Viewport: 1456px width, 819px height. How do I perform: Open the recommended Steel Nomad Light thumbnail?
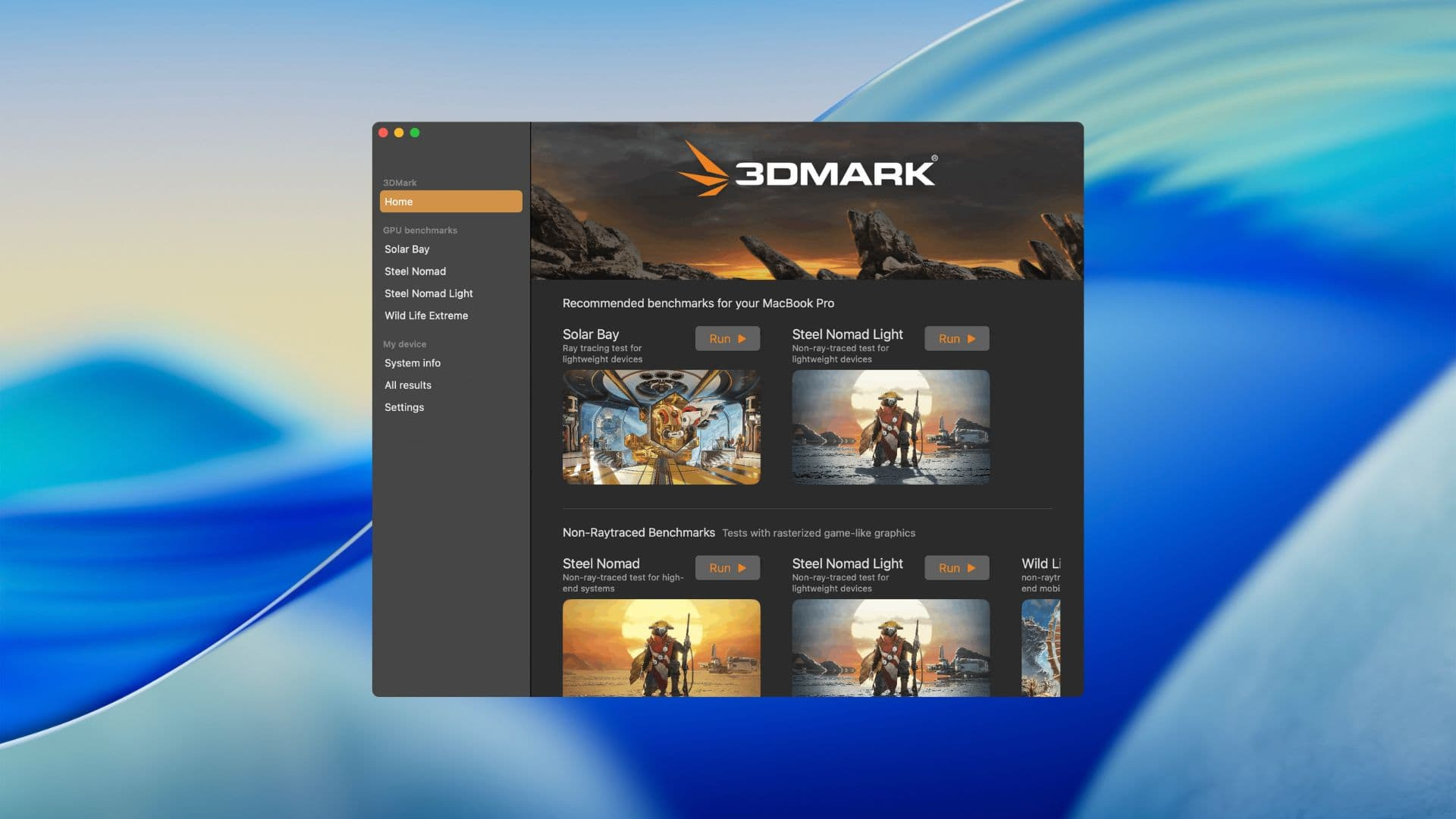click(x=890, y=427)
